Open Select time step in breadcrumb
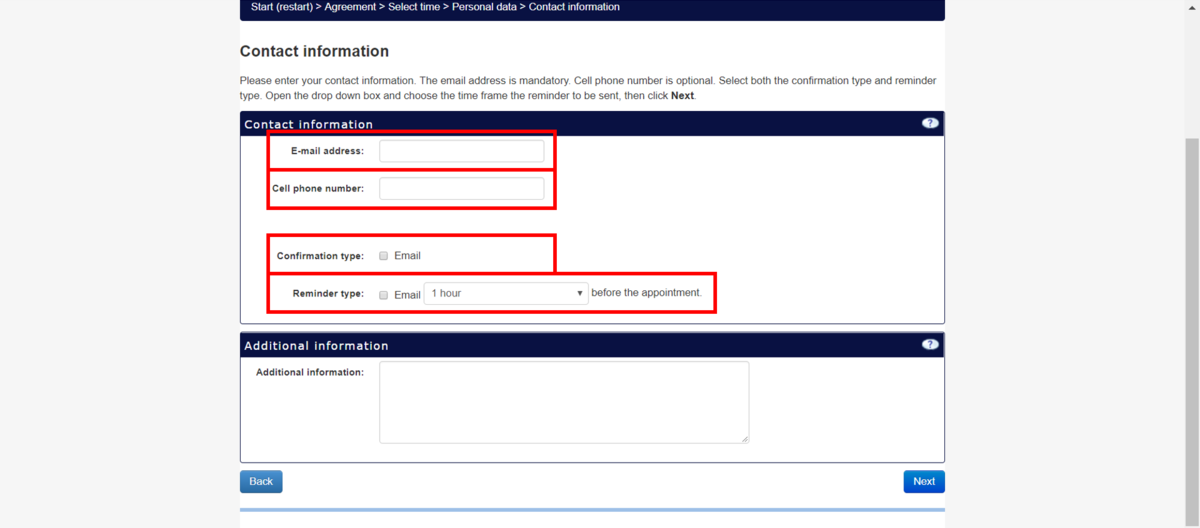1200x528 pixels. (x=414, y=7)
